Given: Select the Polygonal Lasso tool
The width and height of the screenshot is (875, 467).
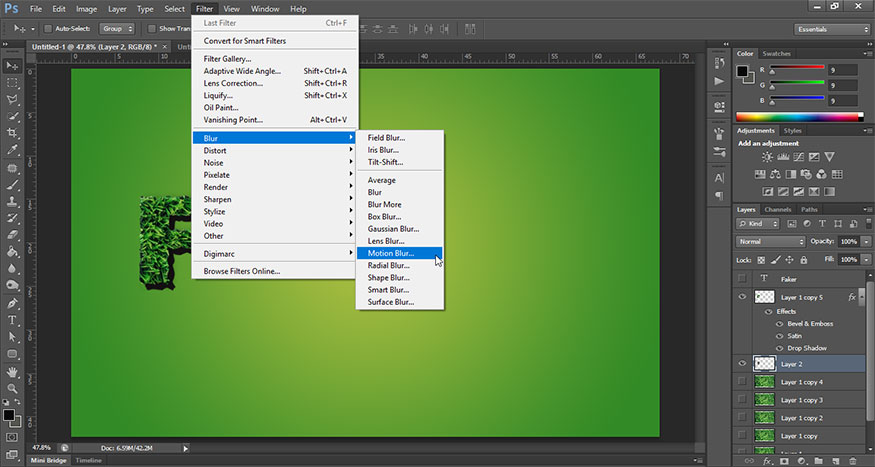Looking at the screenshot, I should 12,100.
